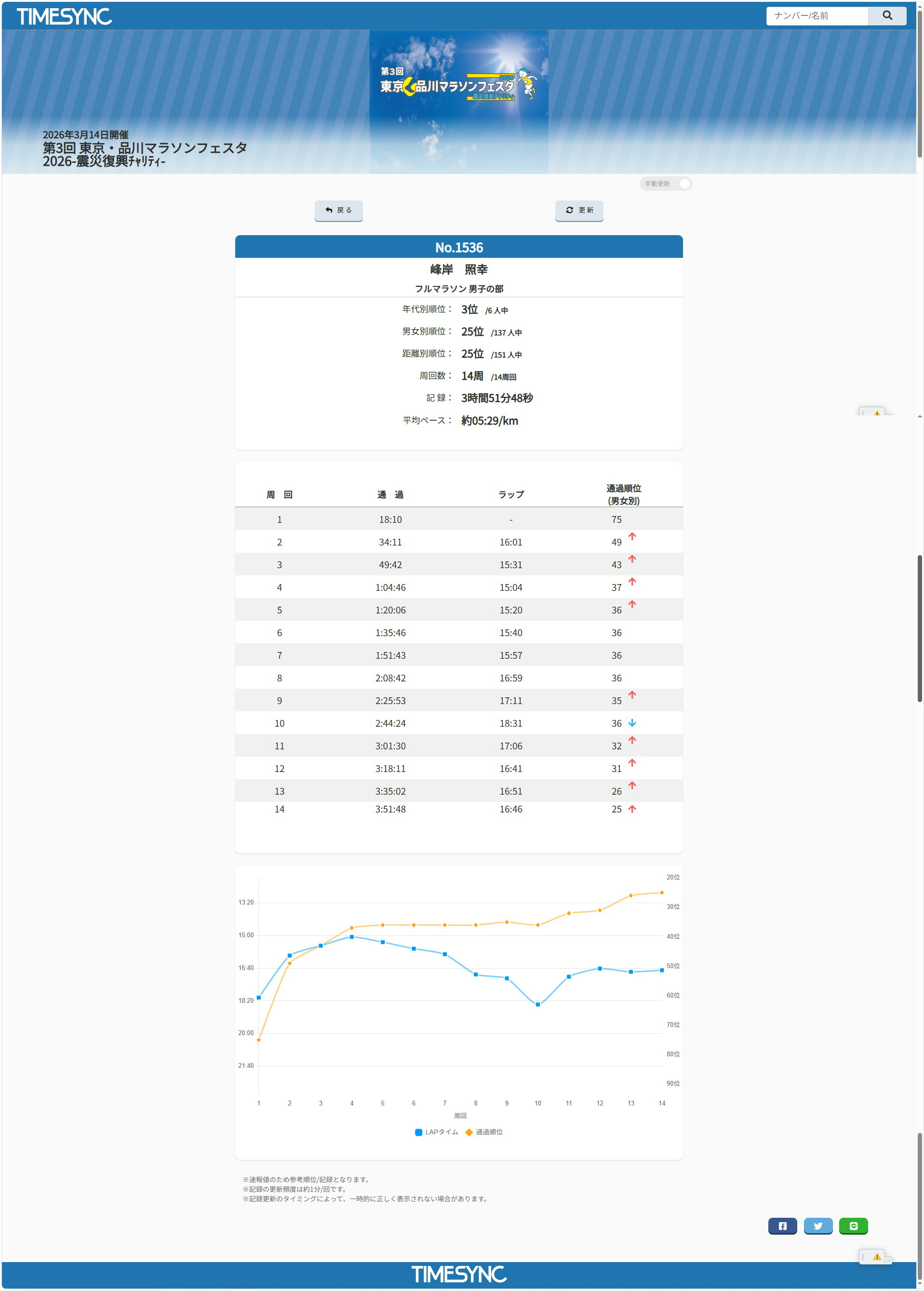Click the lap 10 blue chart data point
This screenshot has width=924, height=1291.
click(x=537, y=1004)
